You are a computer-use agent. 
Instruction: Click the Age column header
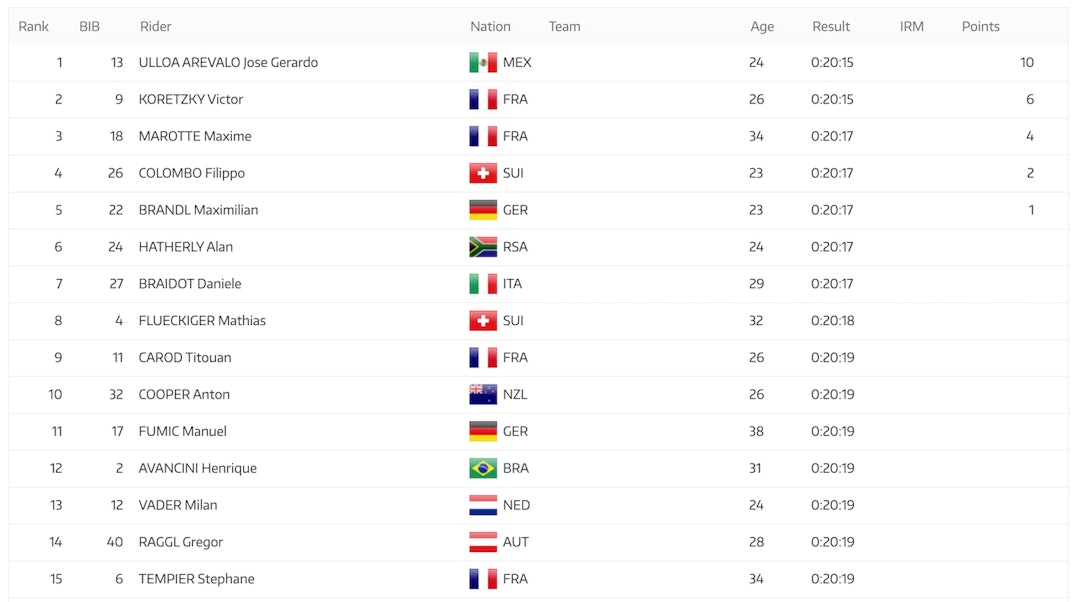[x=762, y=27]
